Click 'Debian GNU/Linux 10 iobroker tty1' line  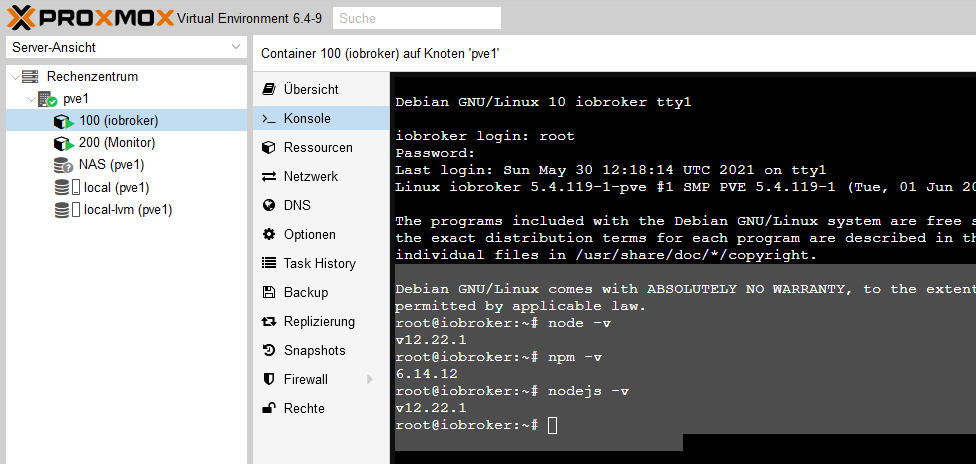tap(543, 102)
